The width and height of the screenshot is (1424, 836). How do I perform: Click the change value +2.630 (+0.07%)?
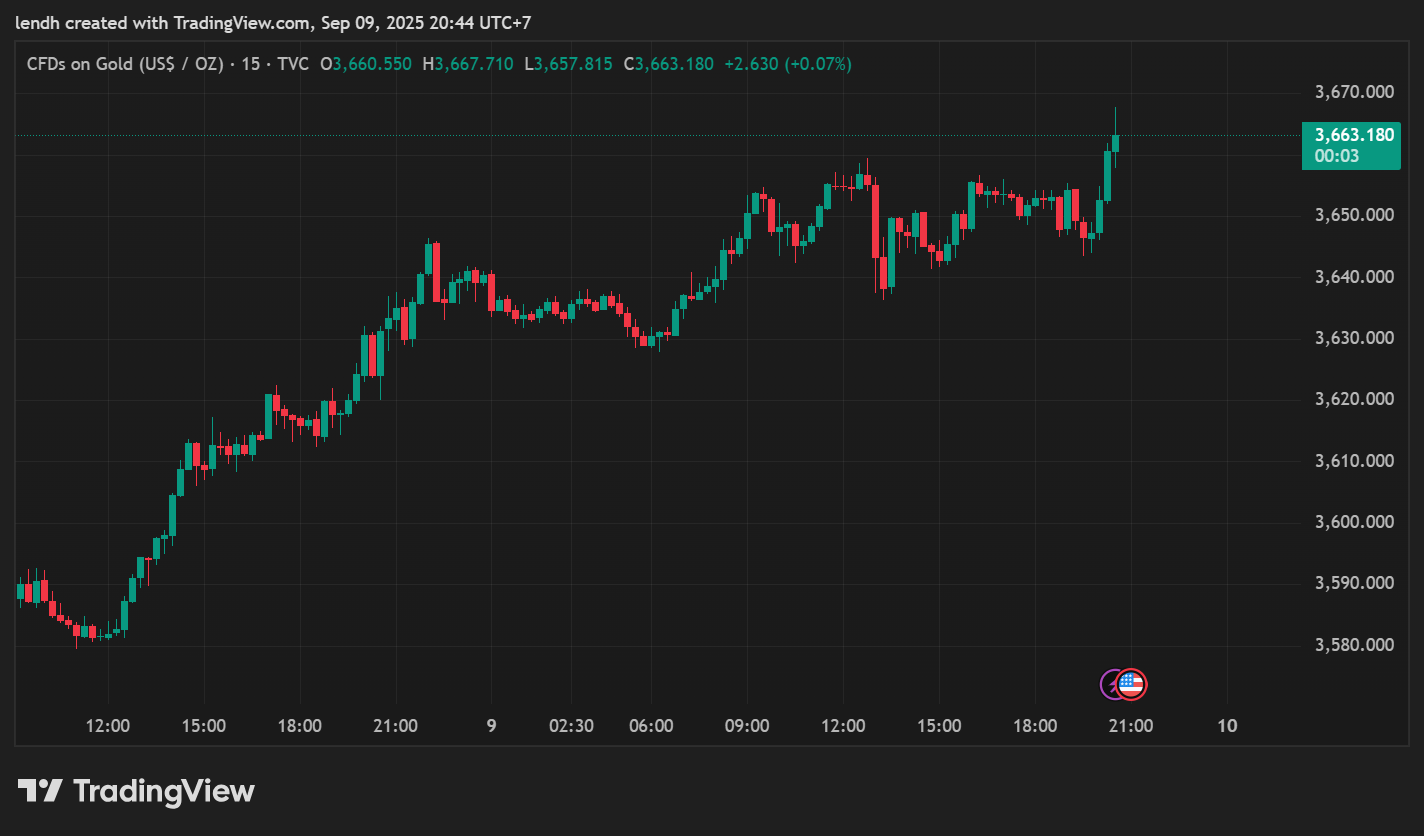788,64
